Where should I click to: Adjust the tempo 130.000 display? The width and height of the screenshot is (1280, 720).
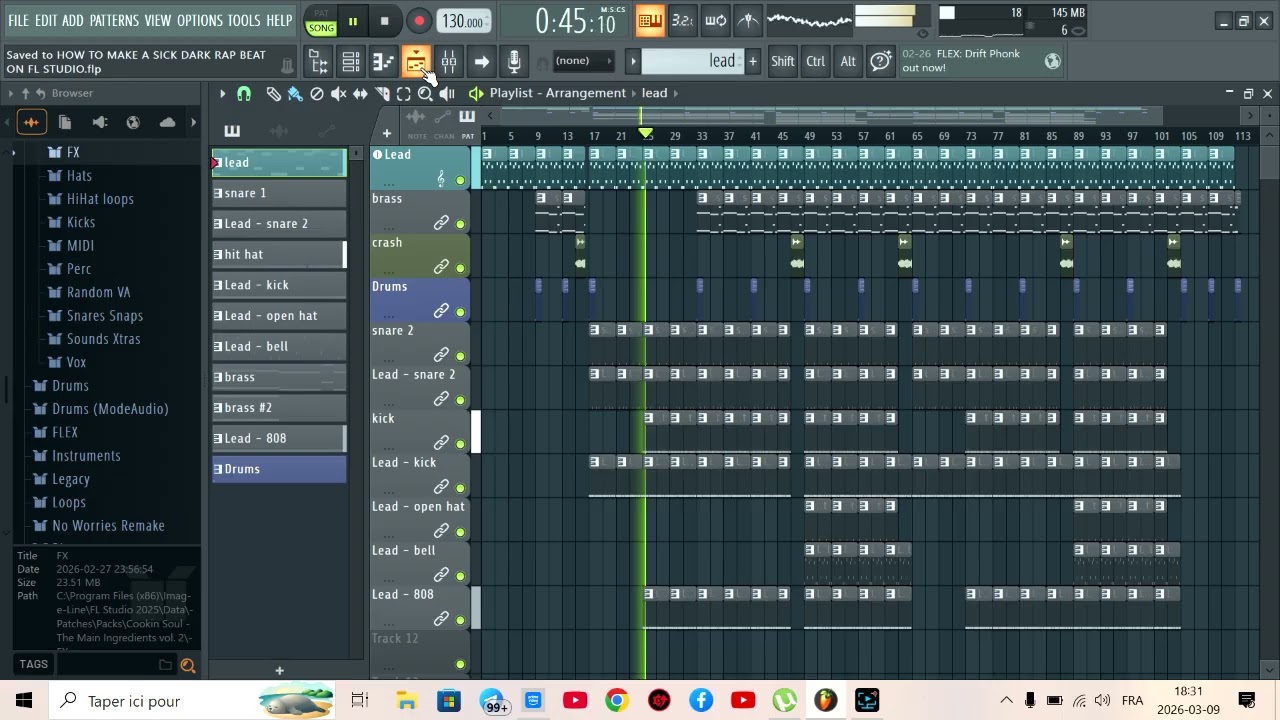coord(463,21)
